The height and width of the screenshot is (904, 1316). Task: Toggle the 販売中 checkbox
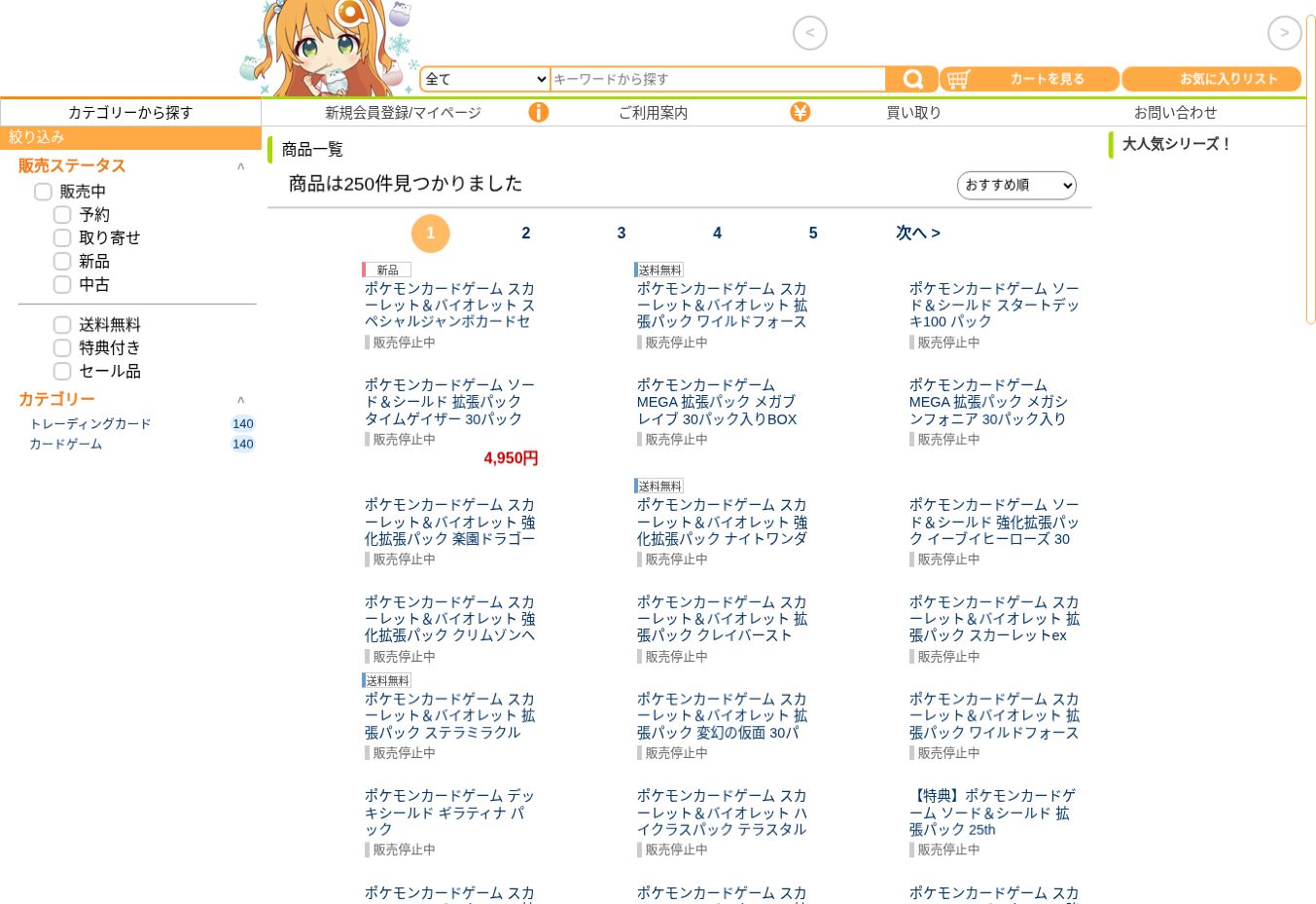tap(43, 192)
